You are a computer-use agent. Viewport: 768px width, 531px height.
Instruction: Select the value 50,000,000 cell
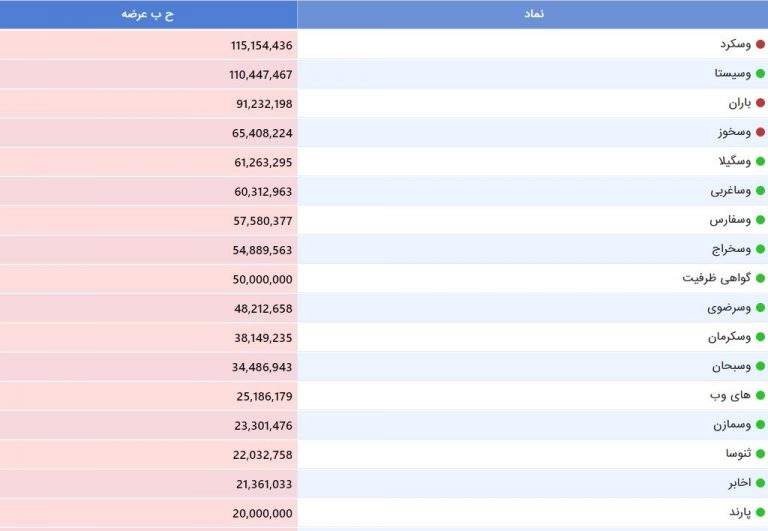coord(148,279)
